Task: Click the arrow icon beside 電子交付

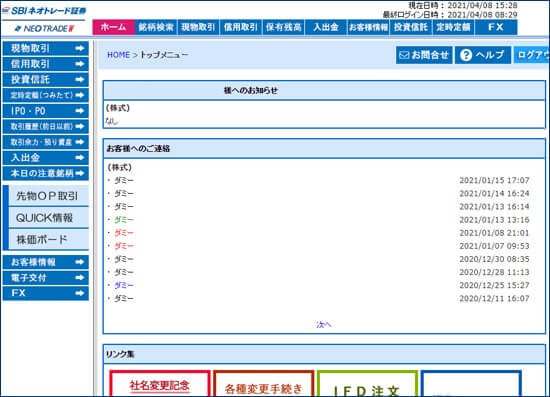Action: click(x=80, y=278)
